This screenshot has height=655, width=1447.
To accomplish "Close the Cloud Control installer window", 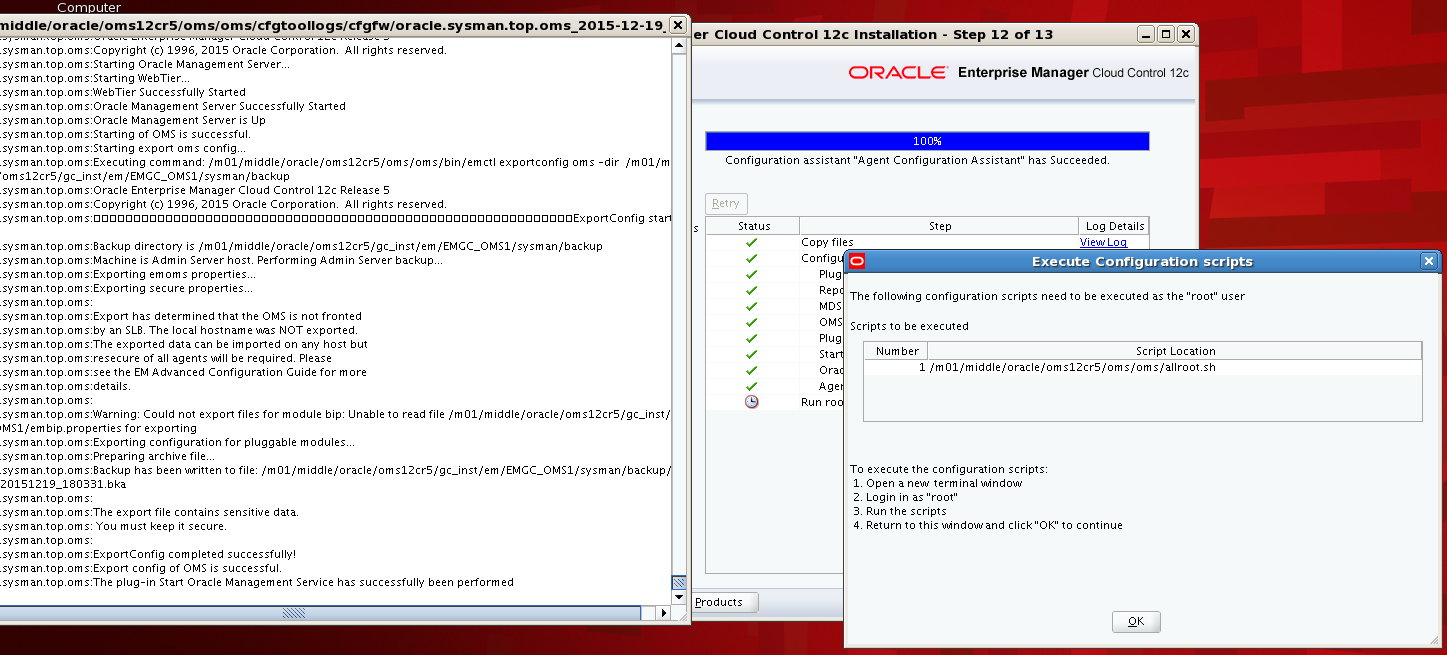I will click(1186, 34).
